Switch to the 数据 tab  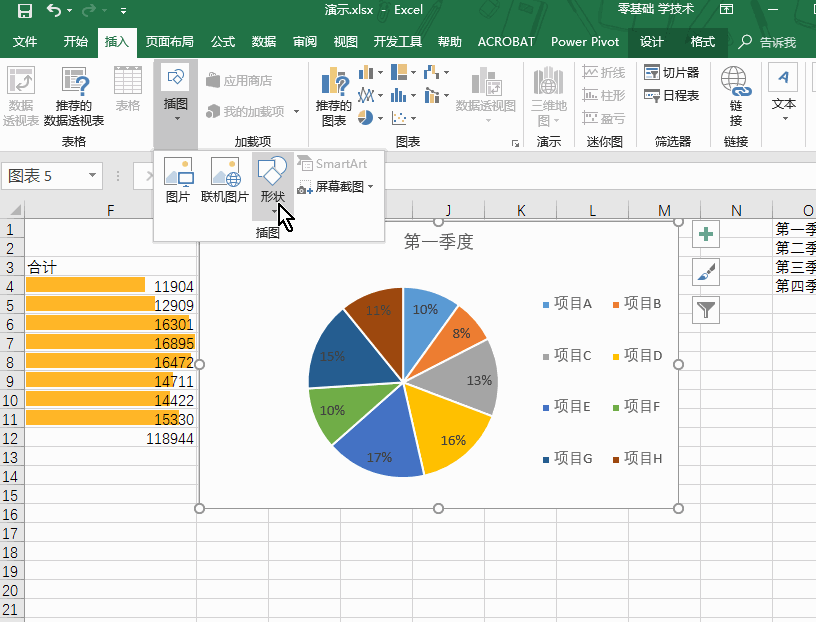[x=264, y=42]
